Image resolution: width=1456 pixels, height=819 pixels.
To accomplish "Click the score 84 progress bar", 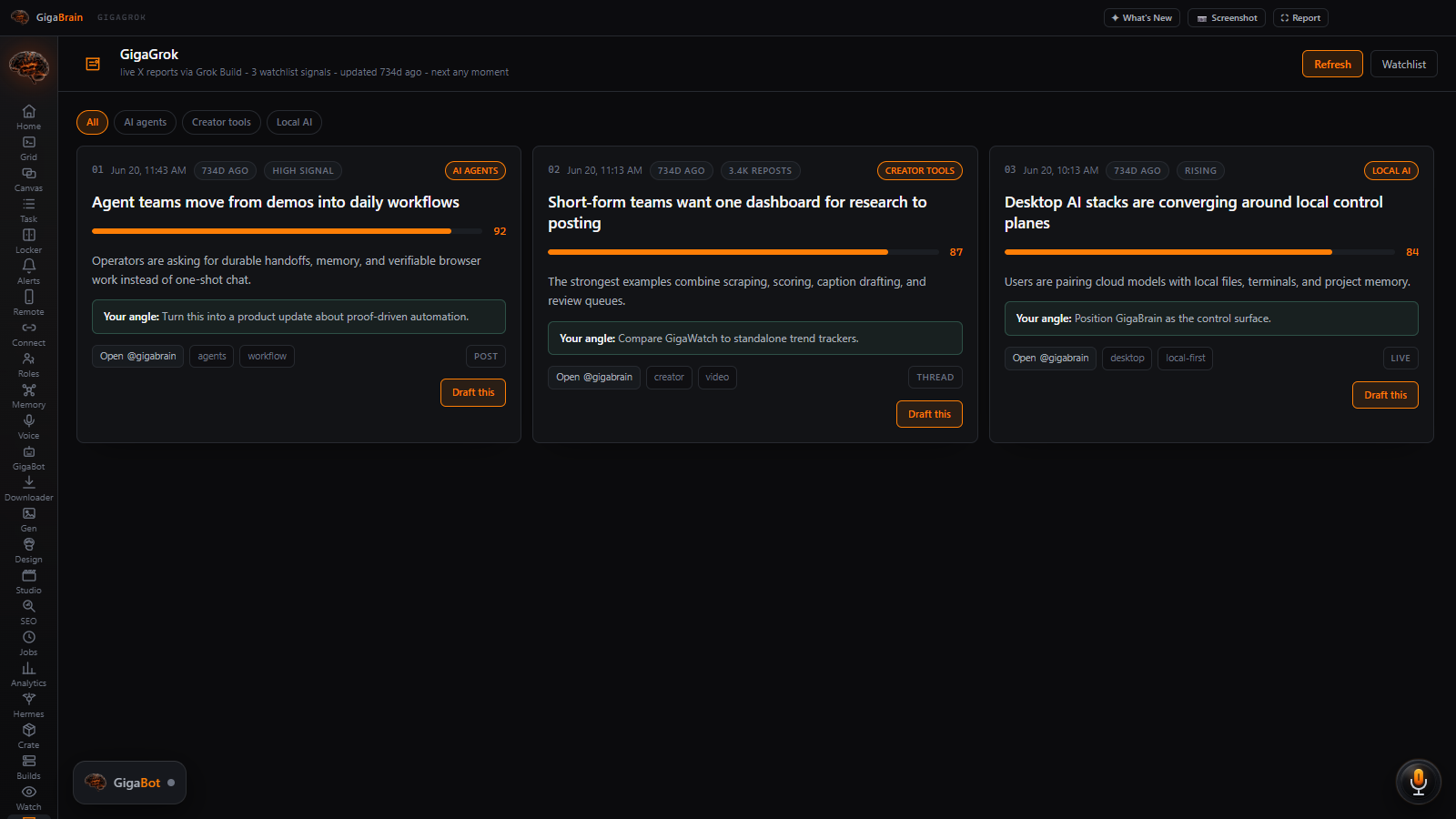I will (x=1199, y=252).
